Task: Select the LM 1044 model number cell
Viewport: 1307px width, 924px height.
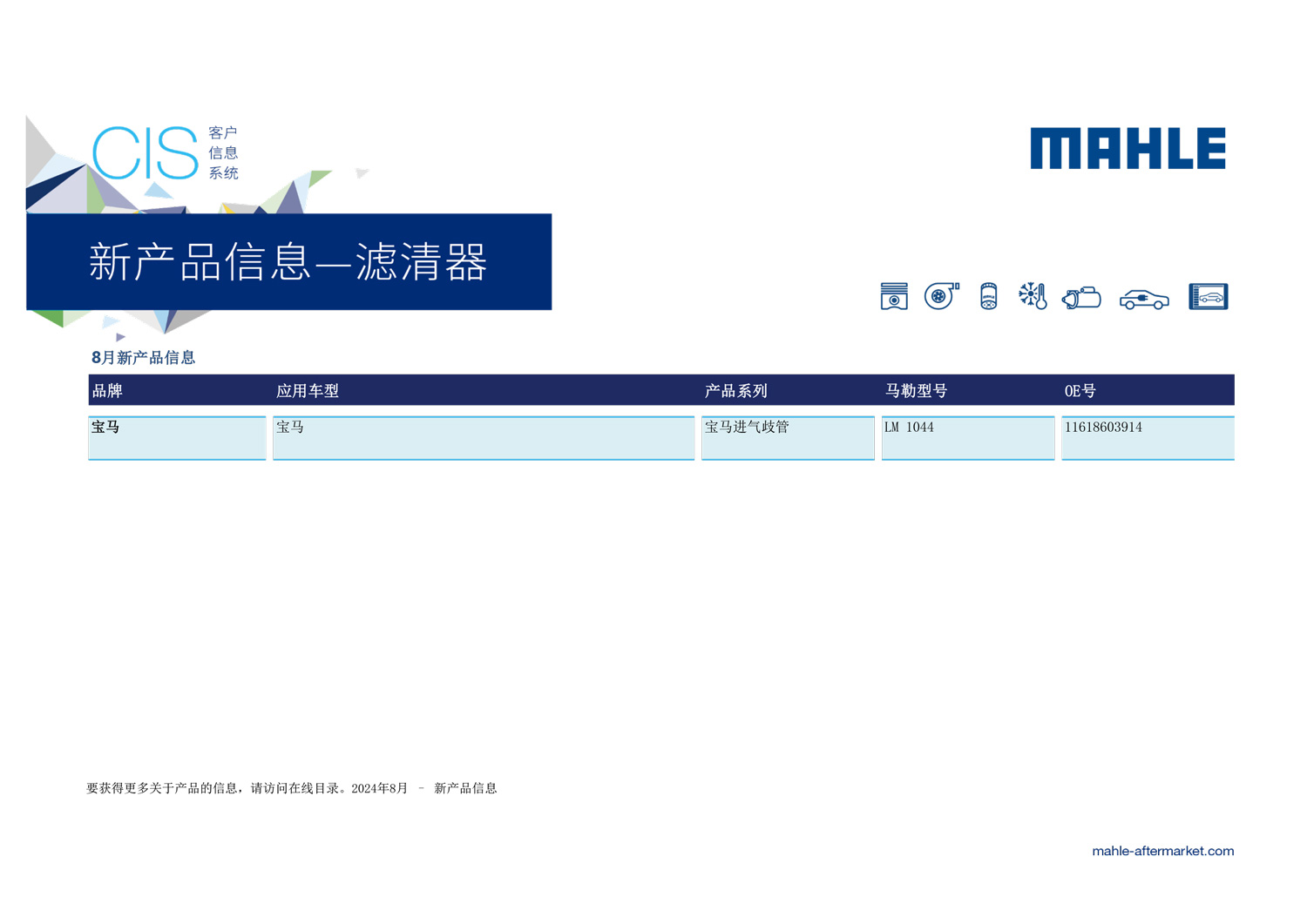Action: coord(968,438)
